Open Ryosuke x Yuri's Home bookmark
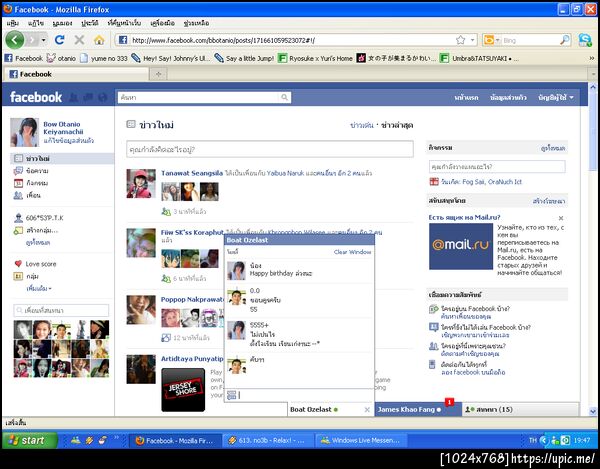The width and height of the screenshot is (600, 469). [315, 58]
